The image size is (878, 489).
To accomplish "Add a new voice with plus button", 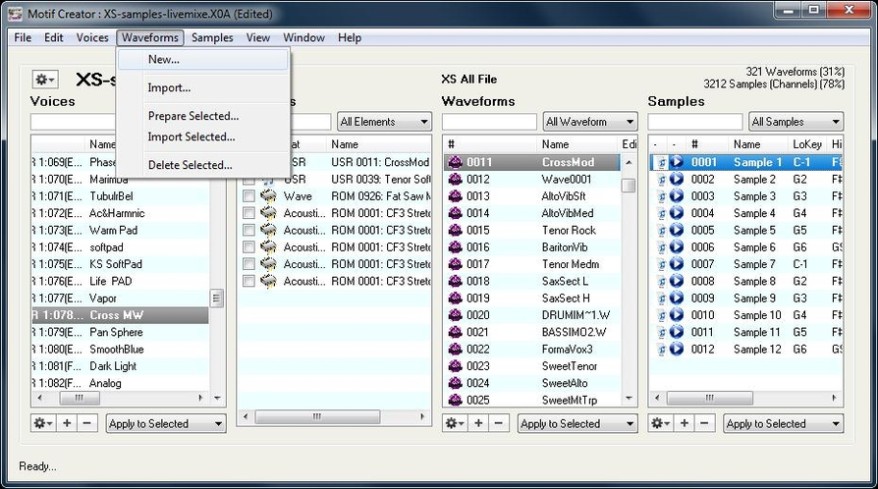I will (x=67, y=423).
